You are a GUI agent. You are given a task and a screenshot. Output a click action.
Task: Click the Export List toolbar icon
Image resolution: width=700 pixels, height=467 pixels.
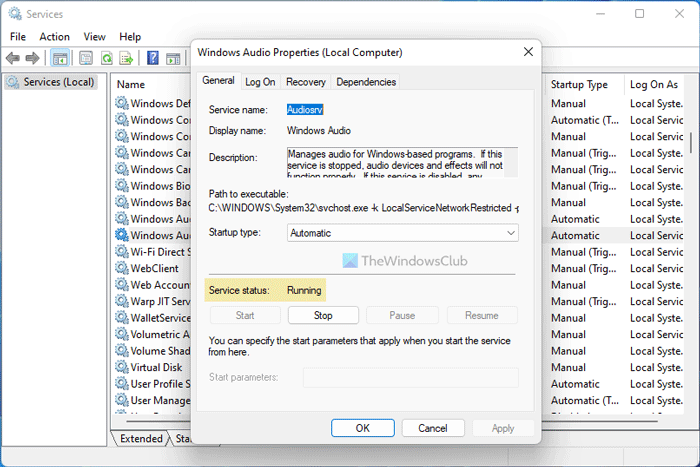126,58
